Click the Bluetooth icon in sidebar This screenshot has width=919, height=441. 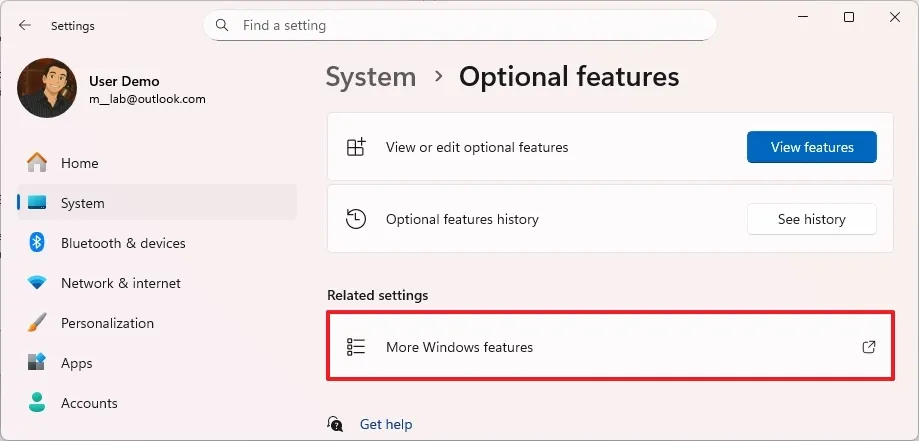[x=37, y=242]
